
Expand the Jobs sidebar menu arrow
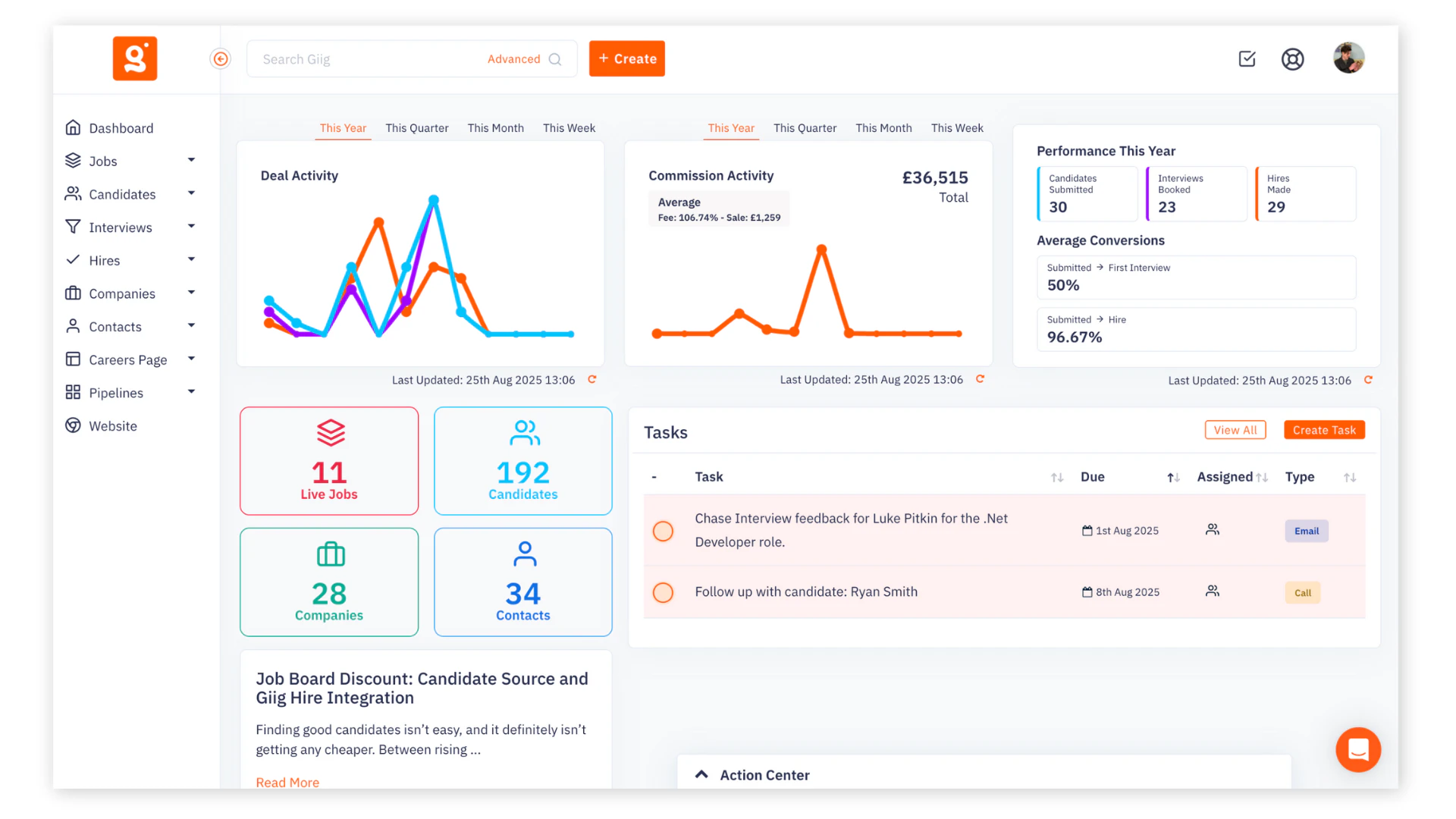pos(191,160)
